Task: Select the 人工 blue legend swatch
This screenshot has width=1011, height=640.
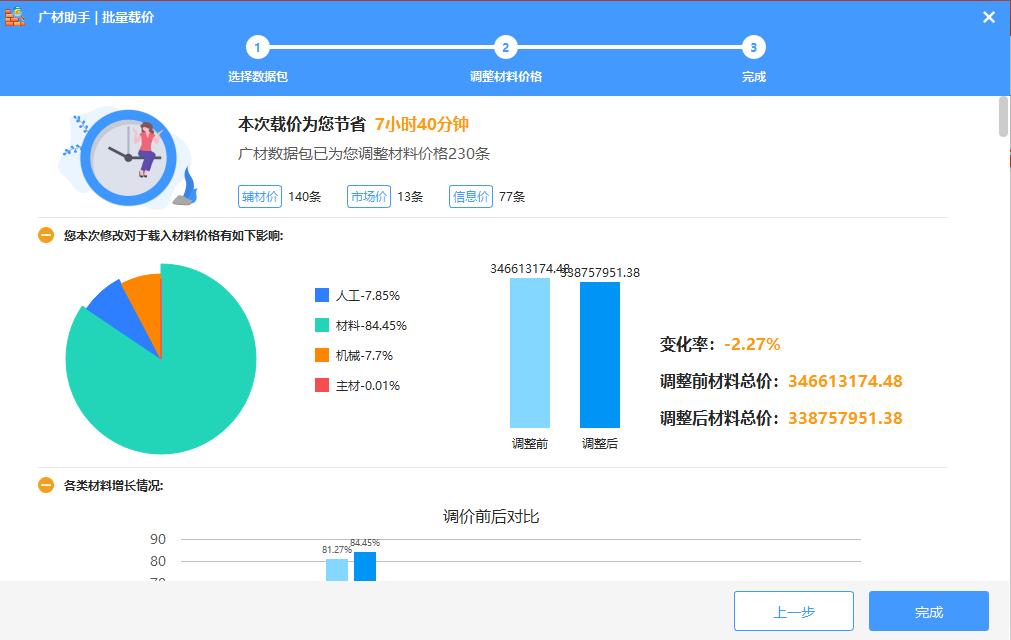Action: coord(320,295)
